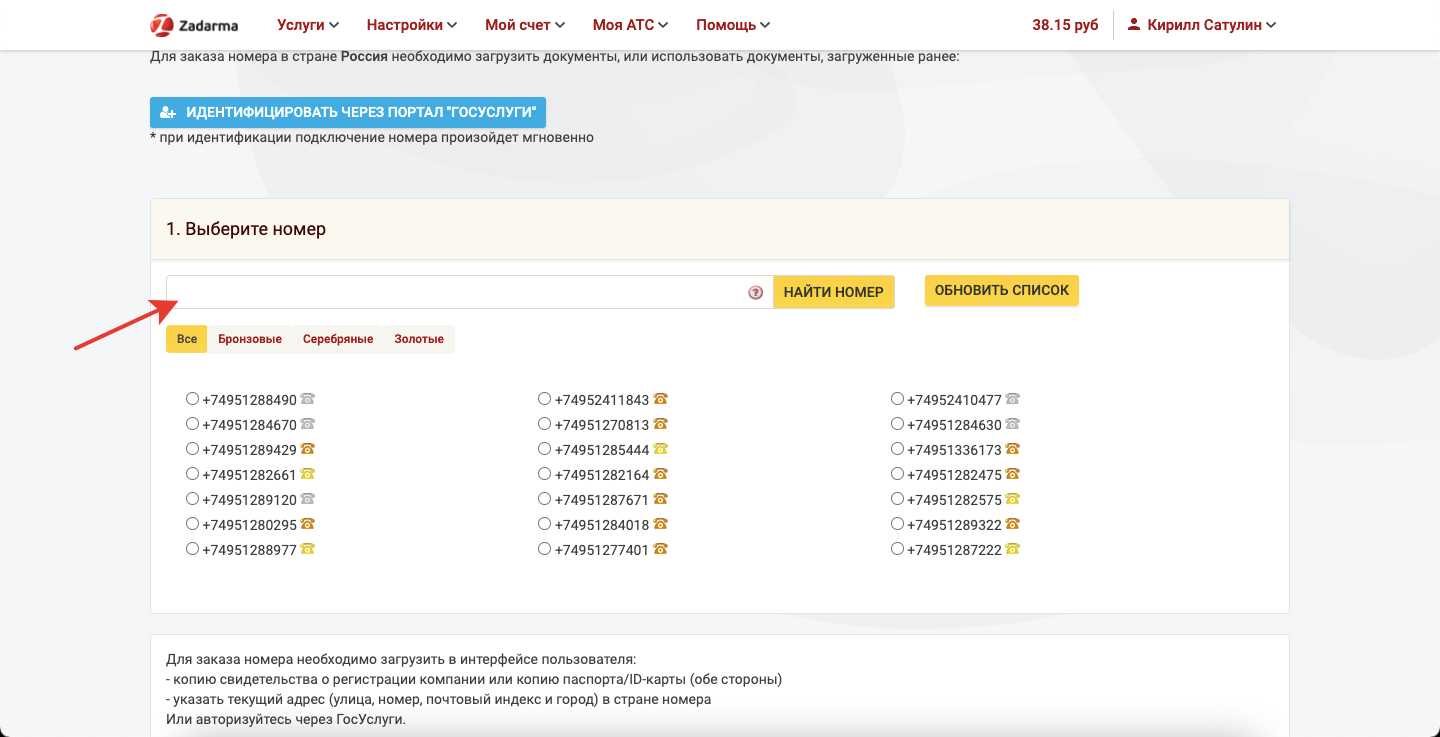Click the НАЙТИ НОМЕР button

[834, 292]
